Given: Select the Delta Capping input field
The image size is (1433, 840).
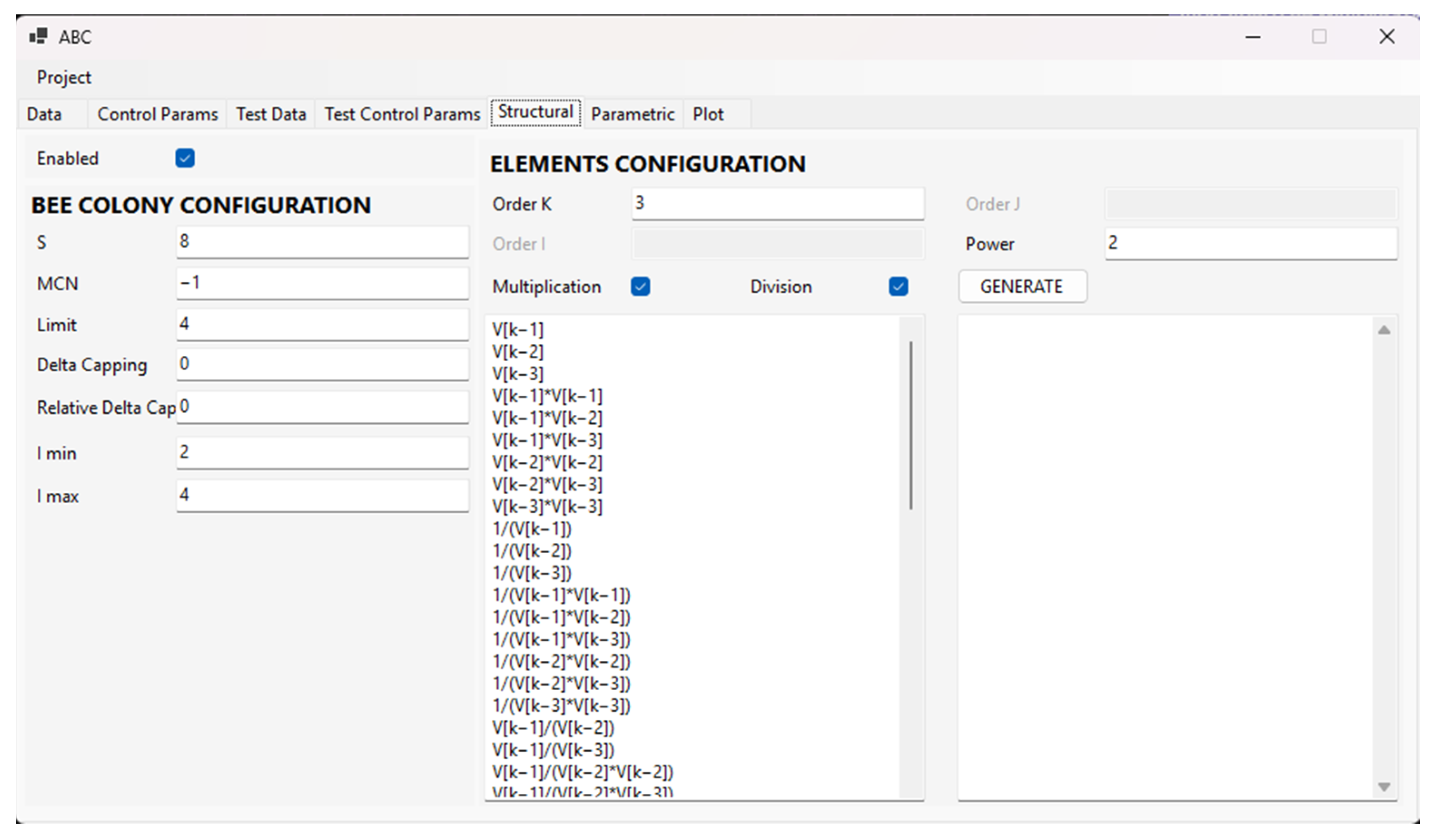Looking at the screenshot, I should (322, 364).
